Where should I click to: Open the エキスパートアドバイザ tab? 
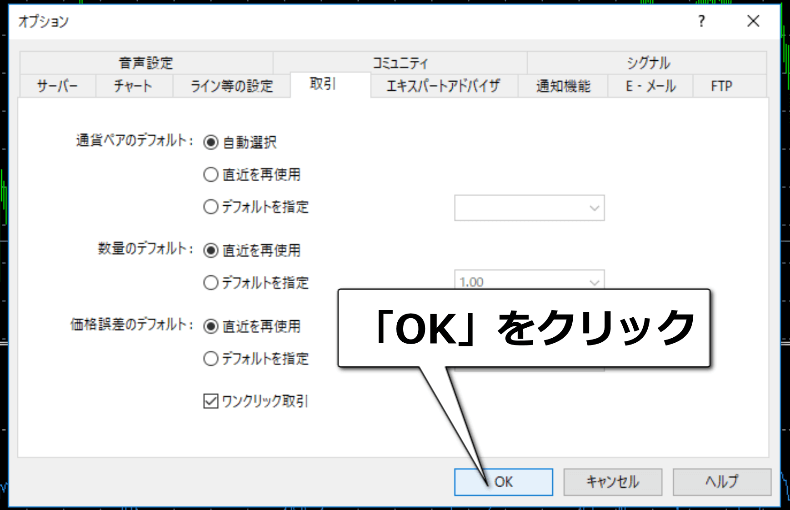tap(443, 86)
